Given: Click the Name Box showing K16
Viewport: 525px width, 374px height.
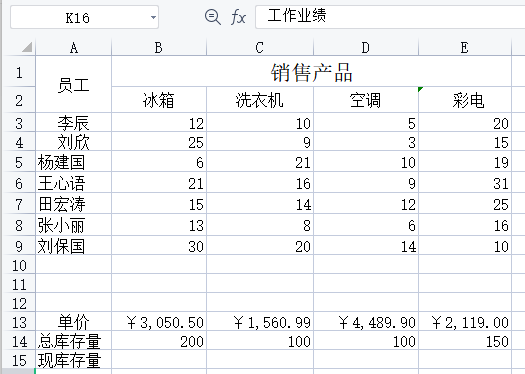Looking at the screenshot, I should pyautogui.click(x=84, y=17).
